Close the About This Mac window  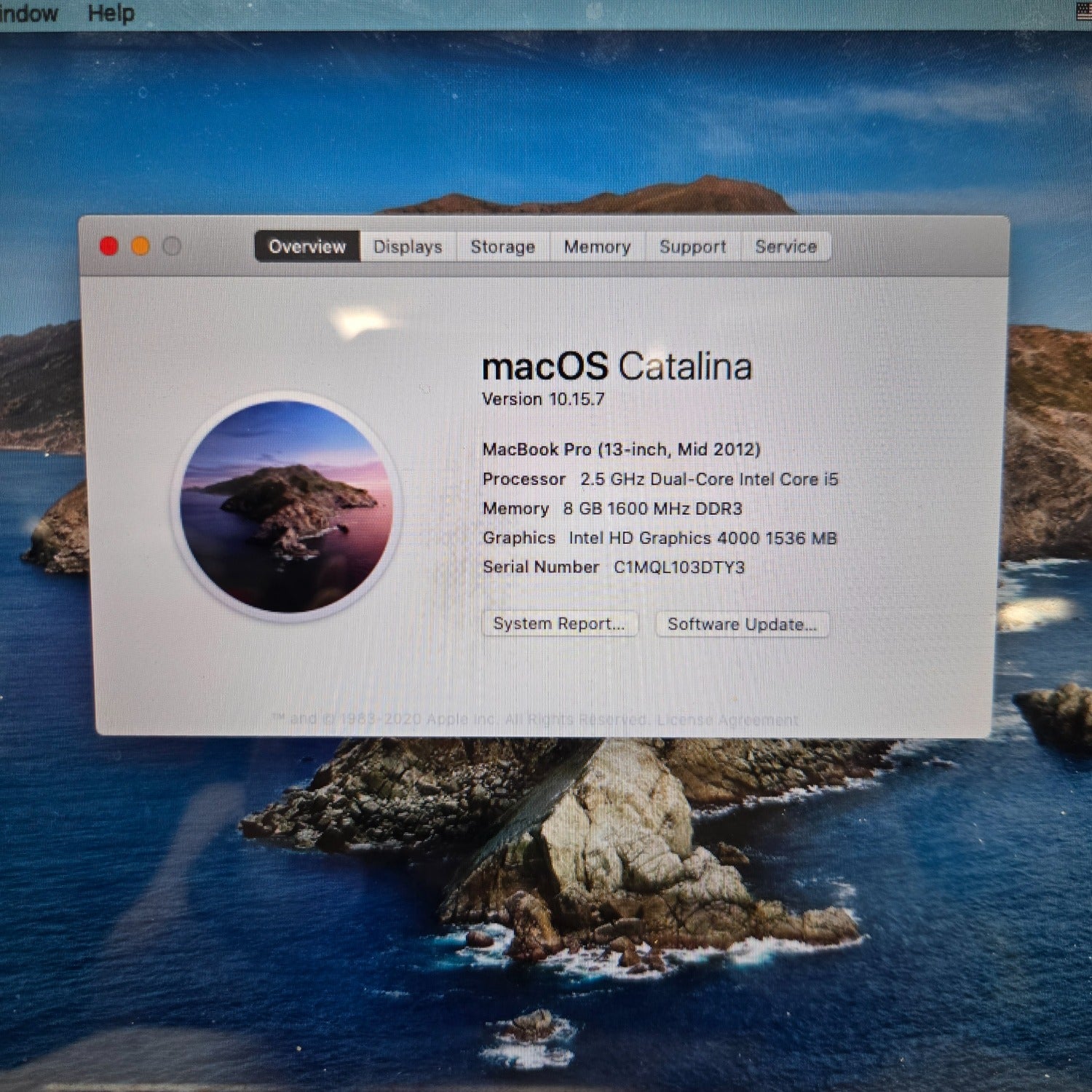(109, 247)
